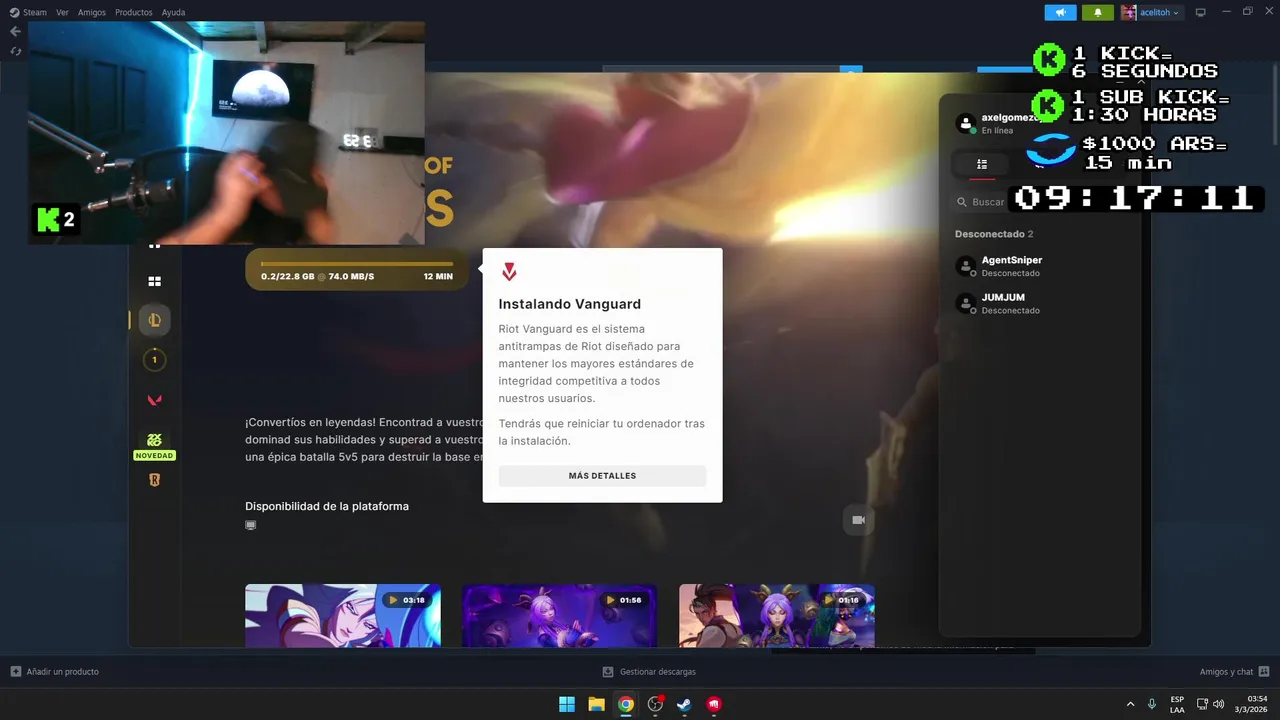Change the ESP LAA keyboard language
1280x720 pixels.
click(1177, 704)
